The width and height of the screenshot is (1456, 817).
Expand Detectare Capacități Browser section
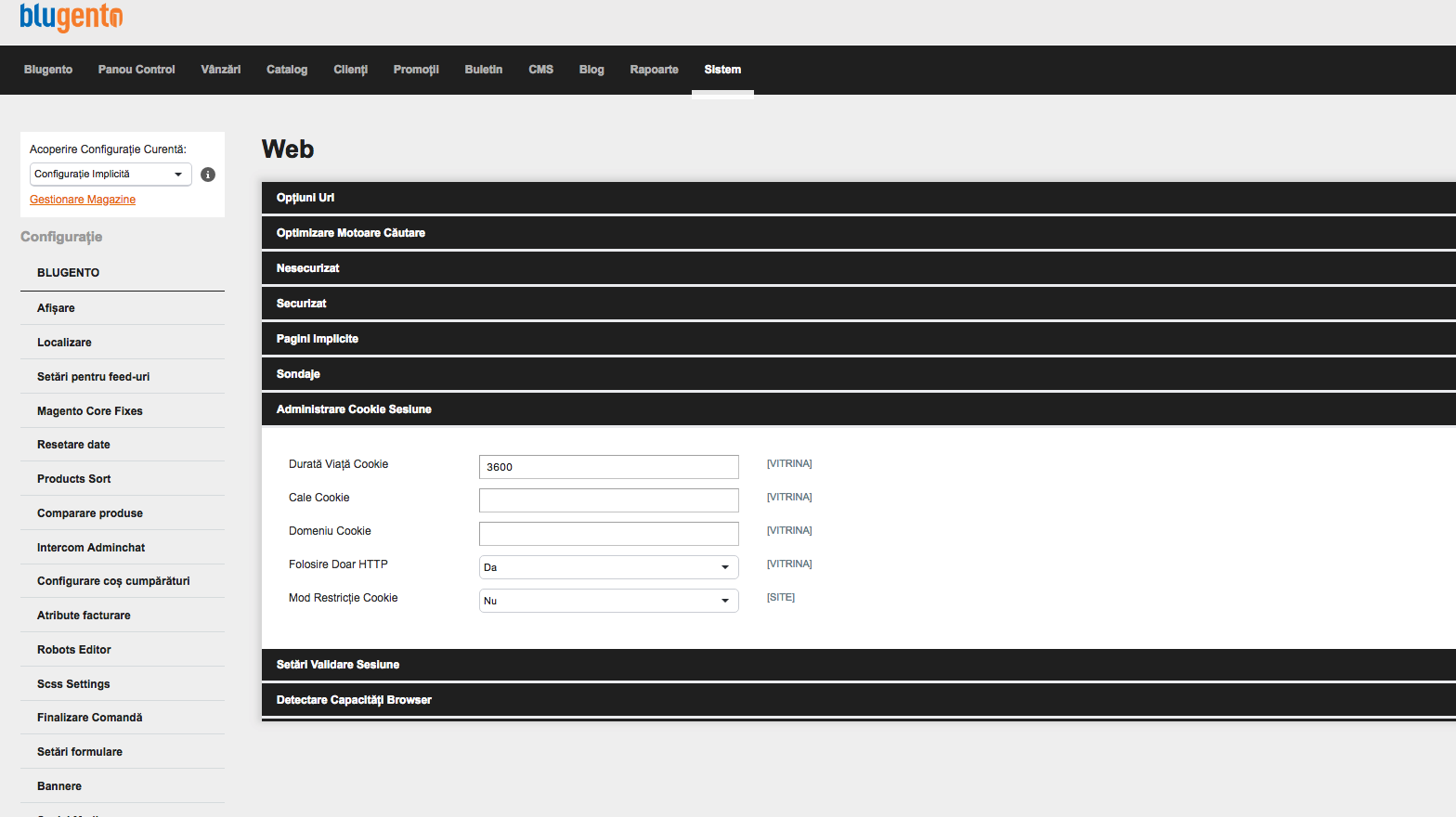[859, 700]
